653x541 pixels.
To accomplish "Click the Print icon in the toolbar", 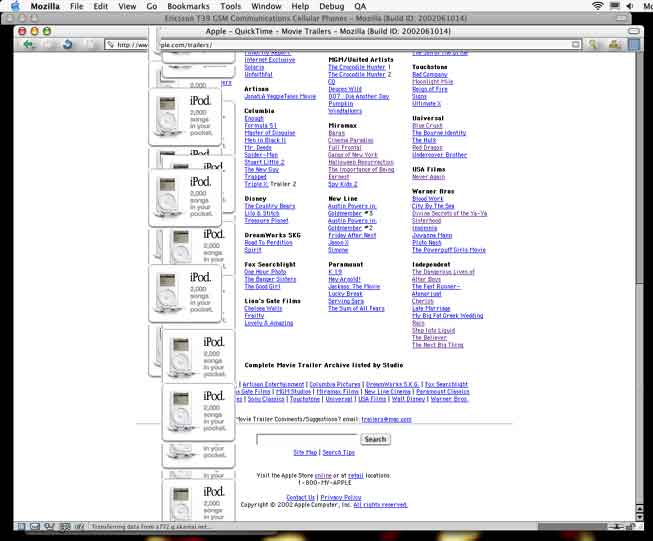I will 614,44.
